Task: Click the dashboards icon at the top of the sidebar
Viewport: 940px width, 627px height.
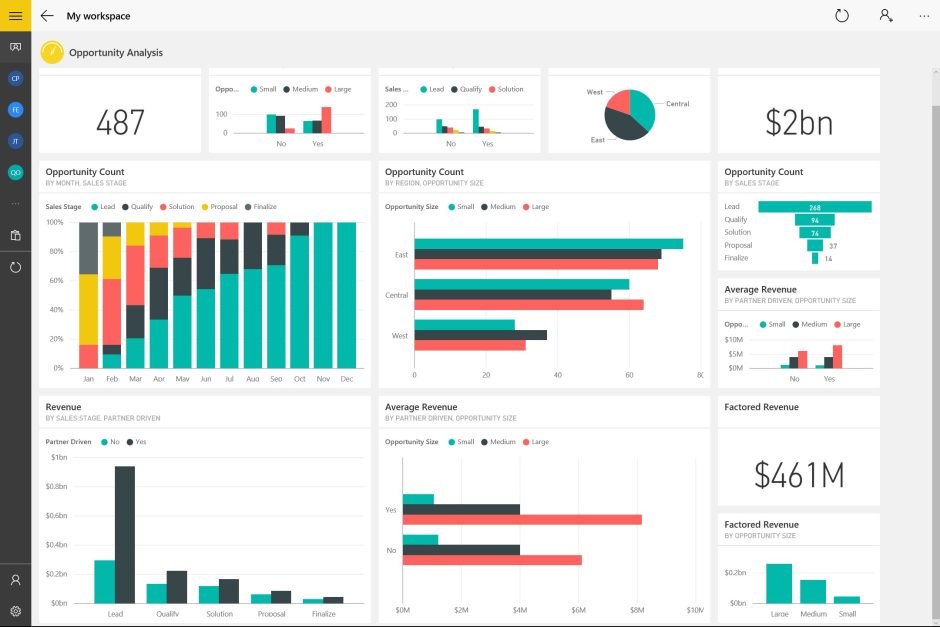Action: (15, 45)
